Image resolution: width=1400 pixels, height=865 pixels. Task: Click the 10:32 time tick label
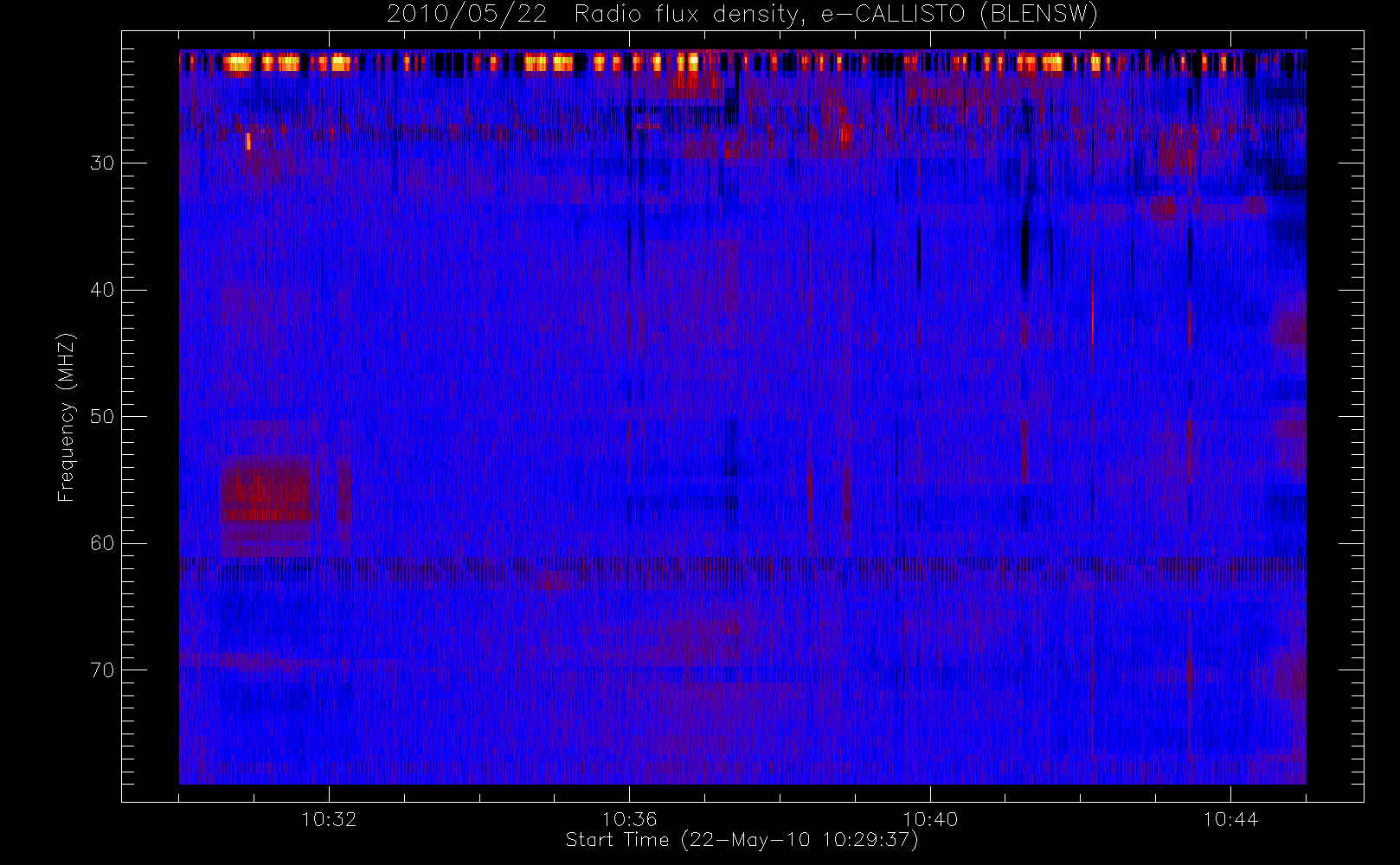[329, 819]
